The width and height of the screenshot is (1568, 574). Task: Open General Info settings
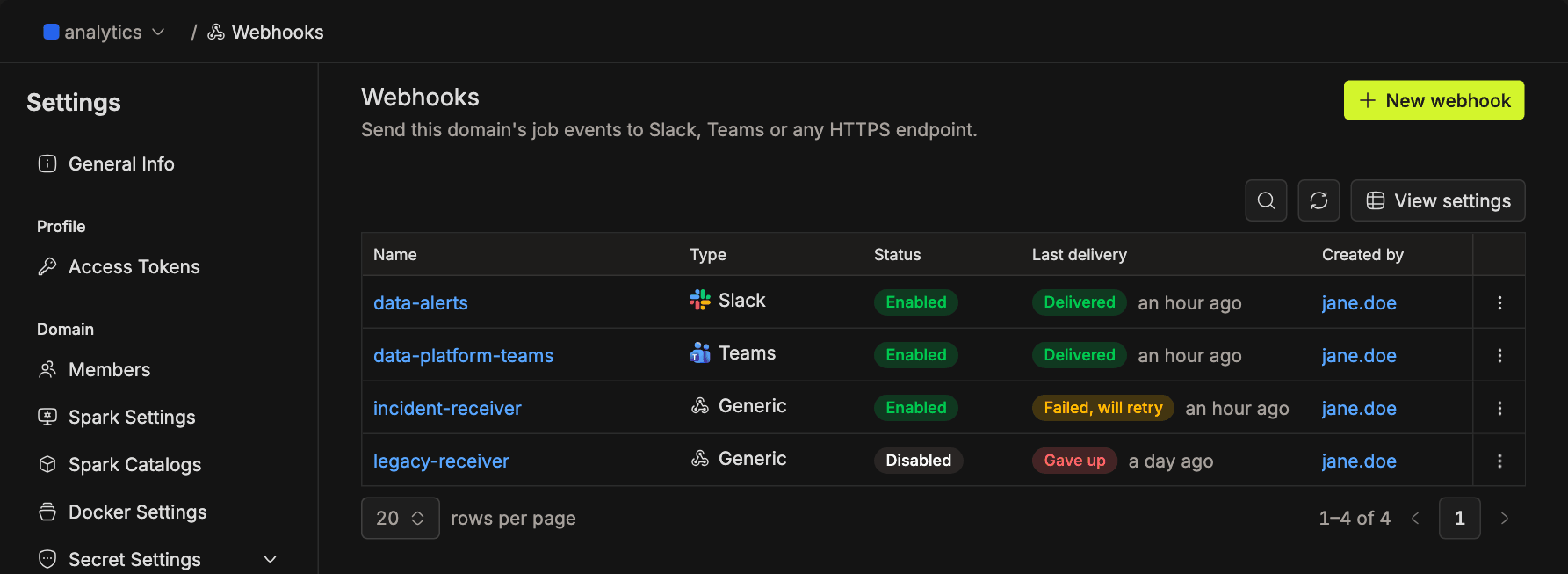pyautogui.click(x=121, y=163)
